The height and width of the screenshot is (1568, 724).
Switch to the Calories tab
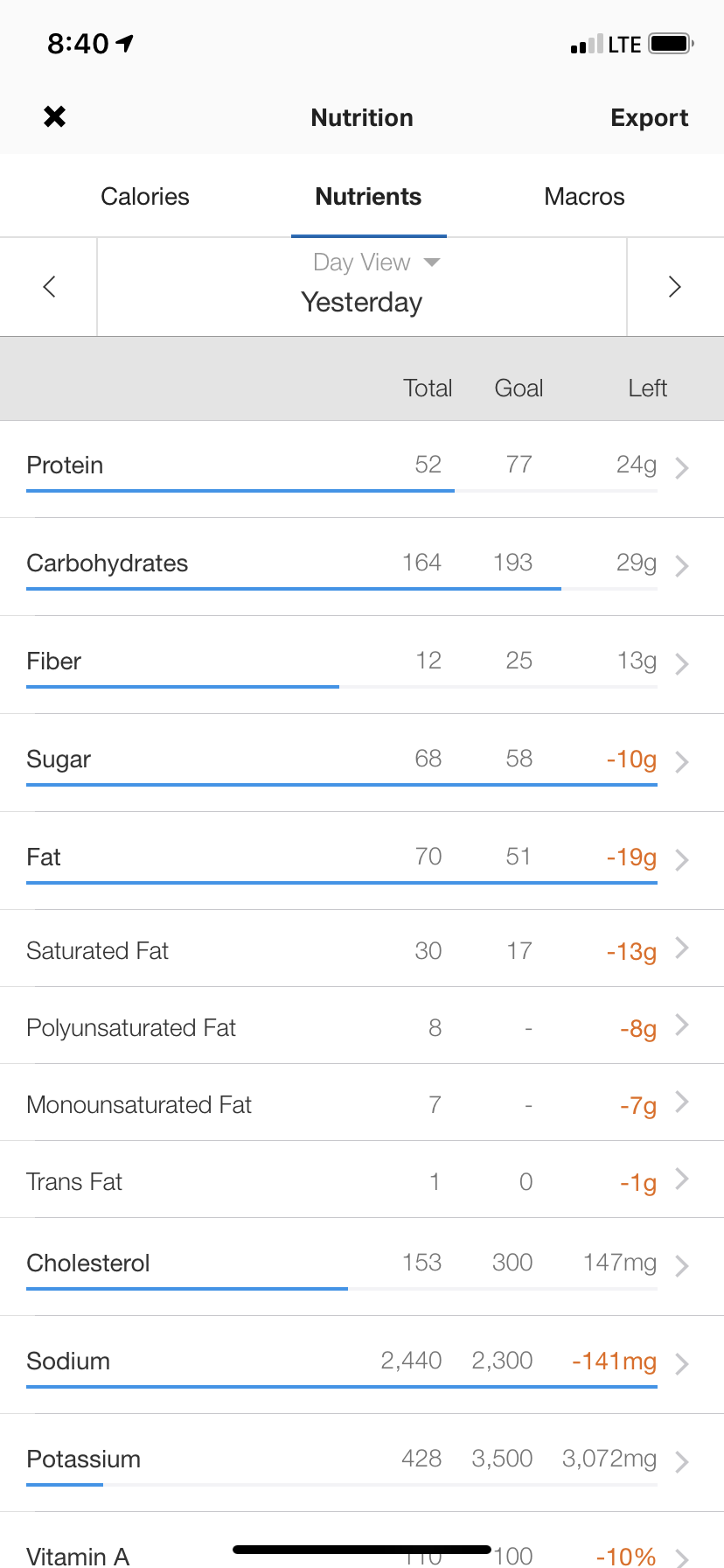145,197
